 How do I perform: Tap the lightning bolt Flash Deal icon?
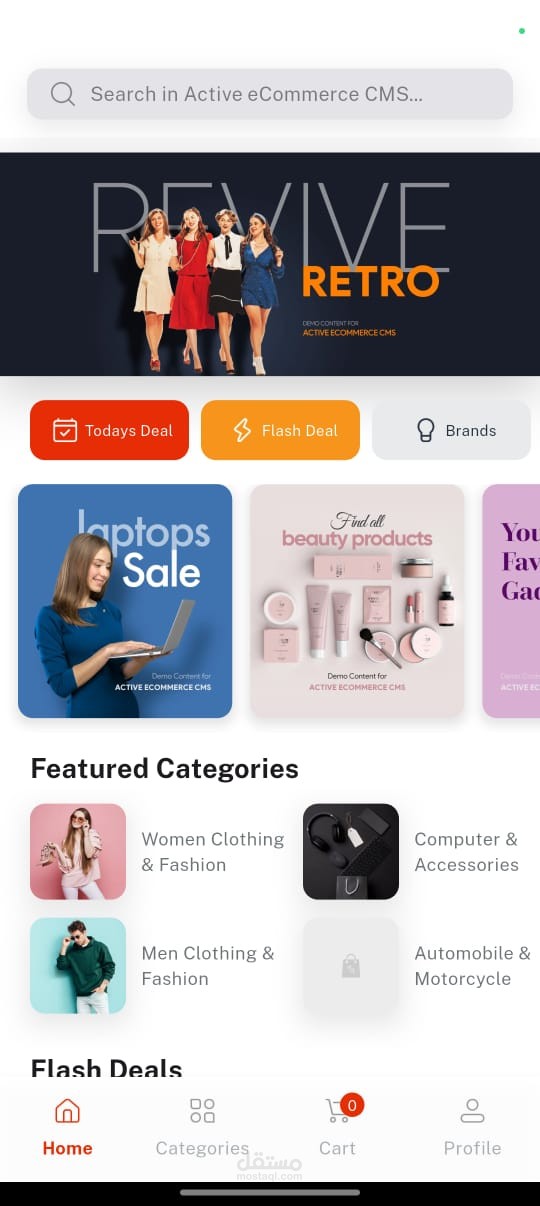pyautogui.click(x=242, y=430)
